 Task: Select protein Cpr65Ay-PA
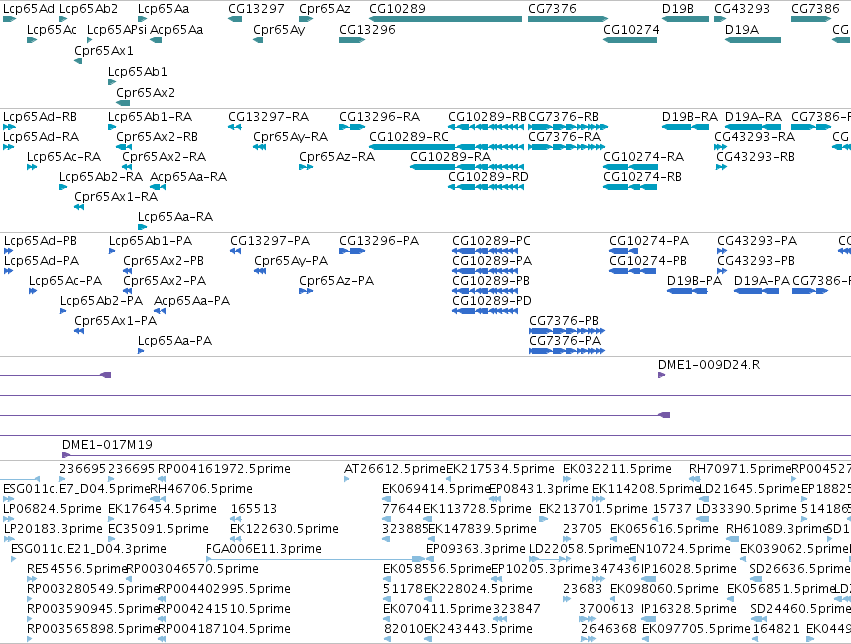tap(291, 261)
